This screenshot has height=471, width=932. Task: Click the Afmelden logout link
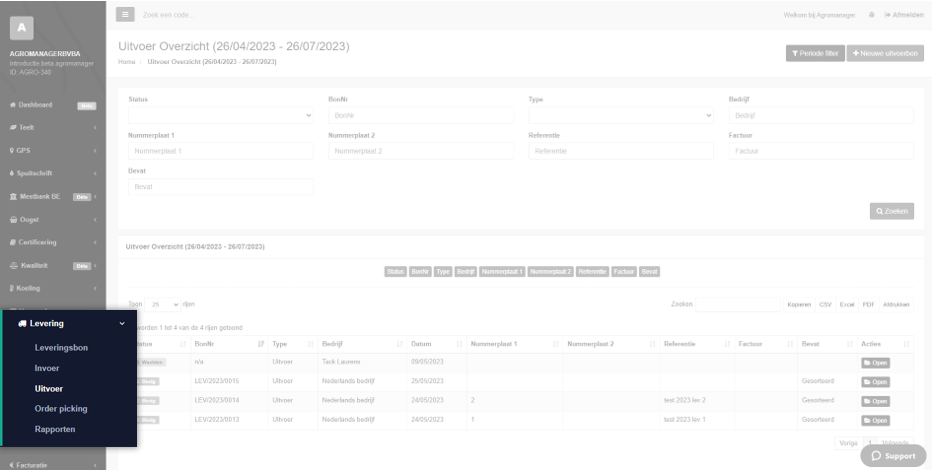click(x=904, y=15)
